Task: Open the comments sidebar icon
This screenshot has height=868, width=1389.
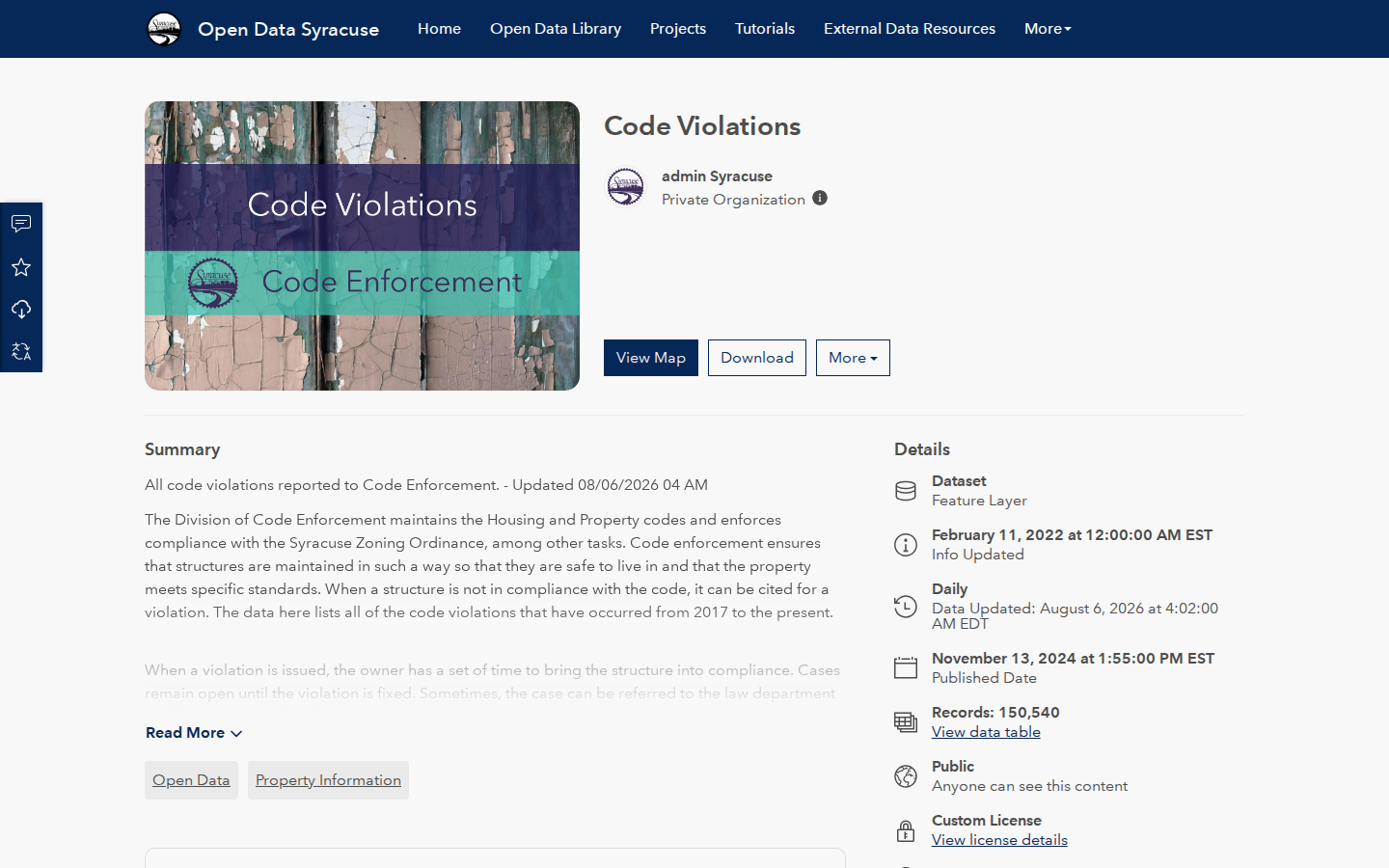Action: coord(21,224)
